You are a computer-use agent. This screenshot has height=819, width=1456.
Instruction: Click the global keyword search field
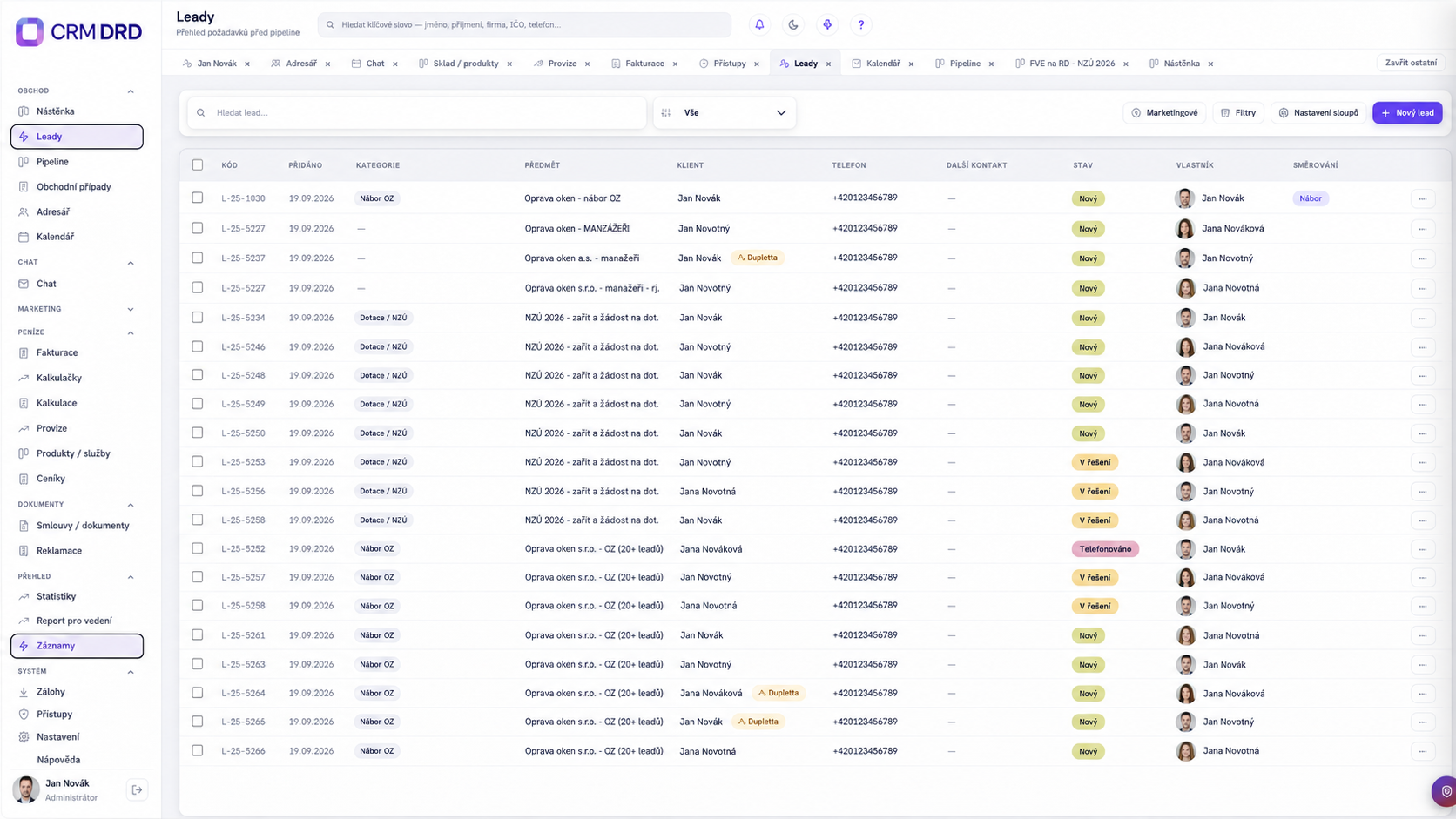click(x=524, y=24)
